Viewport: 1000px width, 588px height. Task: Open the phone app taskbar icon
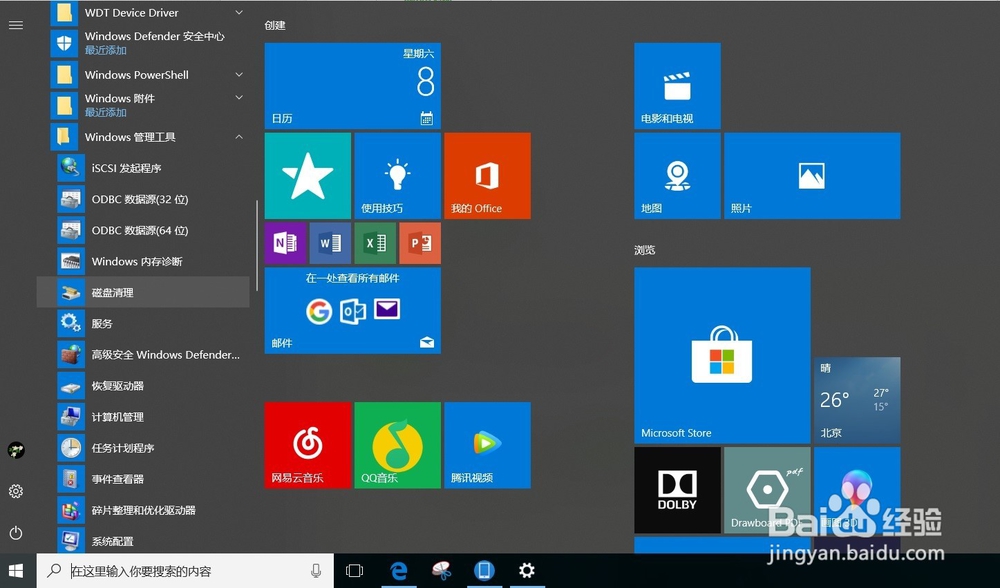pos(484,571)
